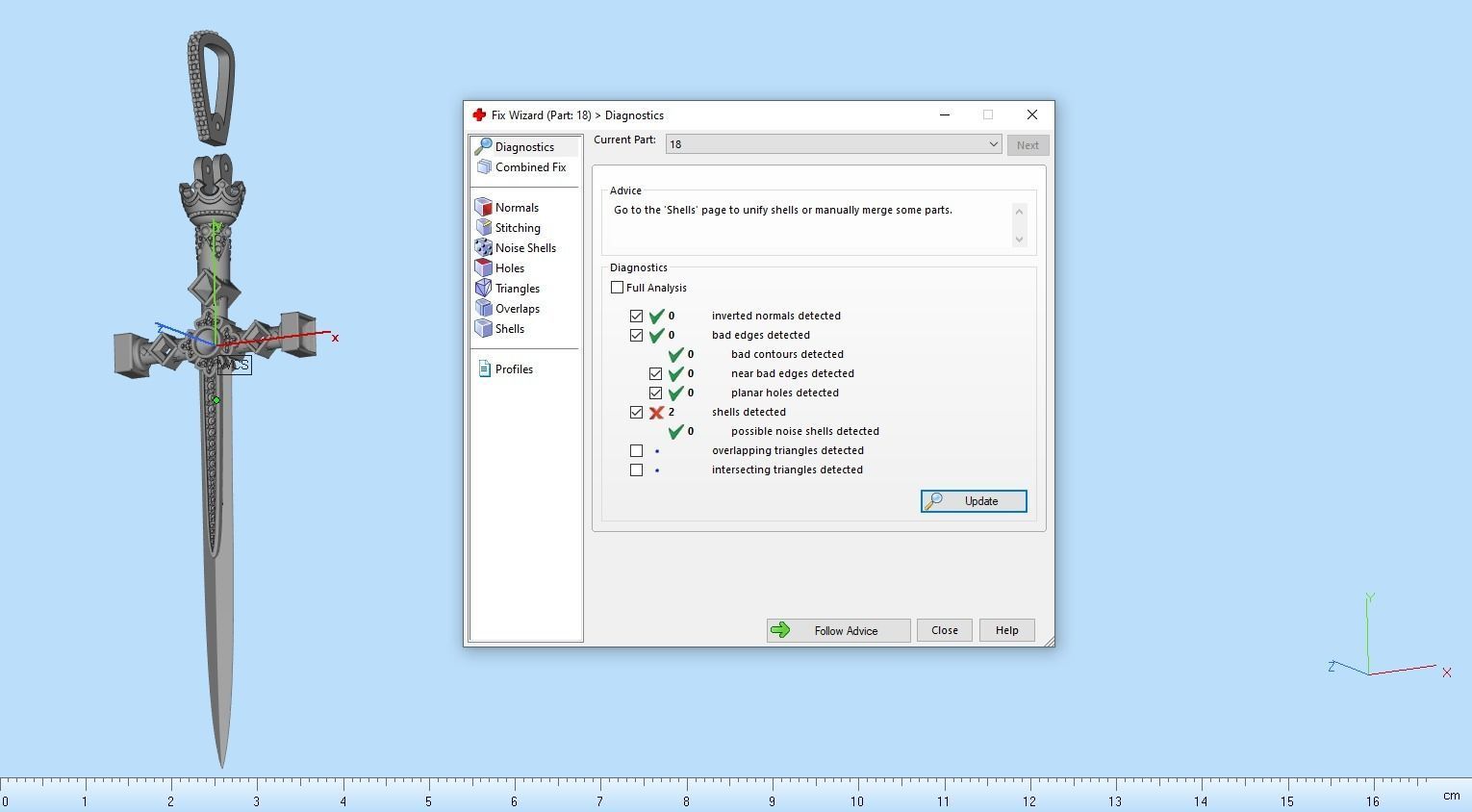Uncheck inverted normals detected checkbox
The image size is (1472, 812).
tap(636, 316)
